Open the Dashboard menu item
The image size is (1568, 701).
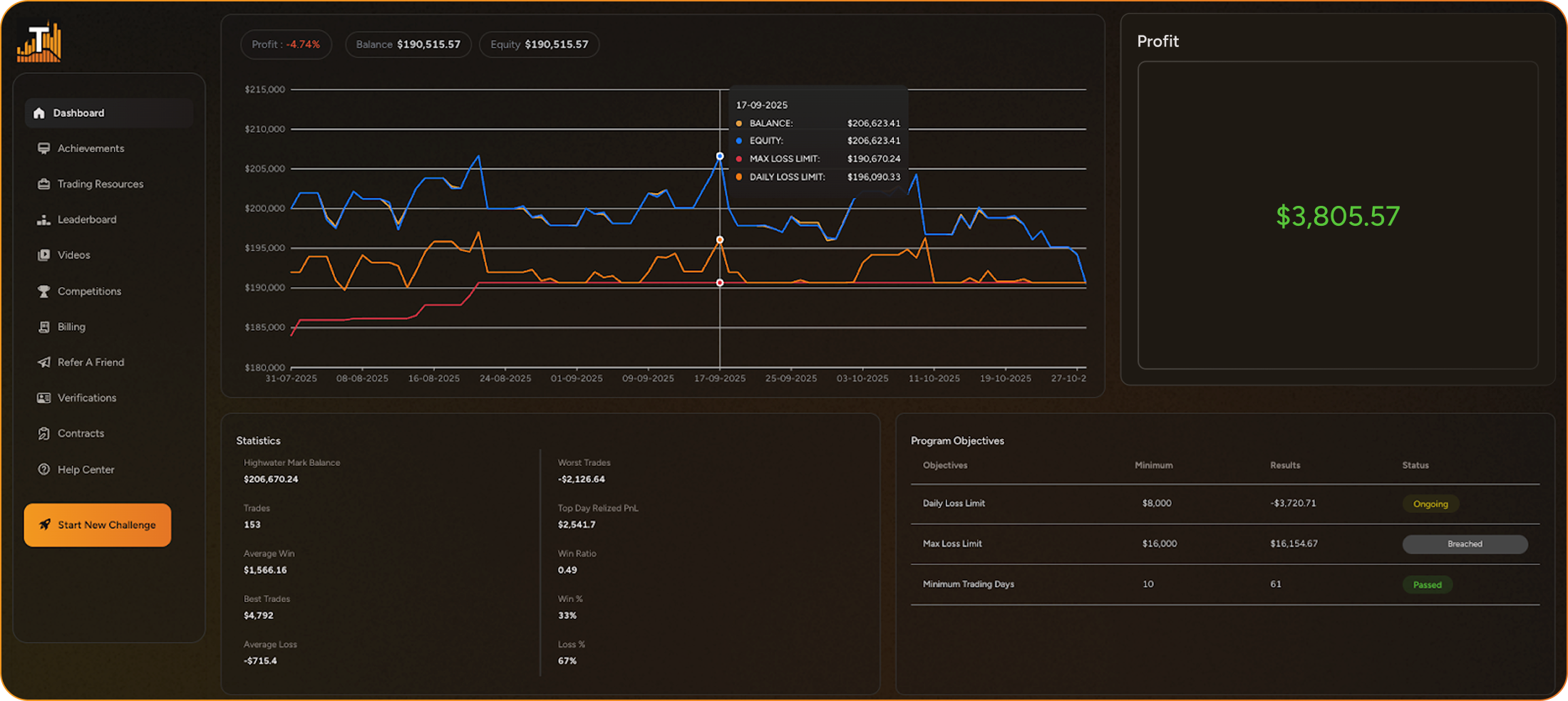[x=109, y=113]
